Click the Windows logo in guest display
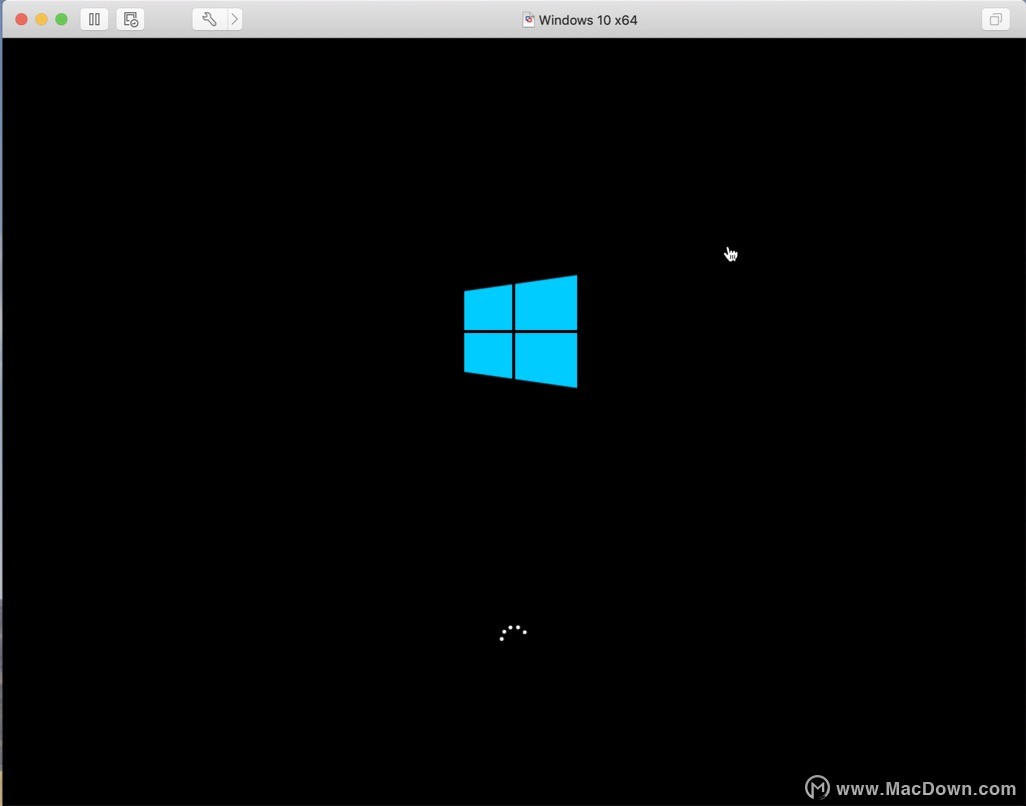Screen dimensions: 1026x806 tap(521, 332)
